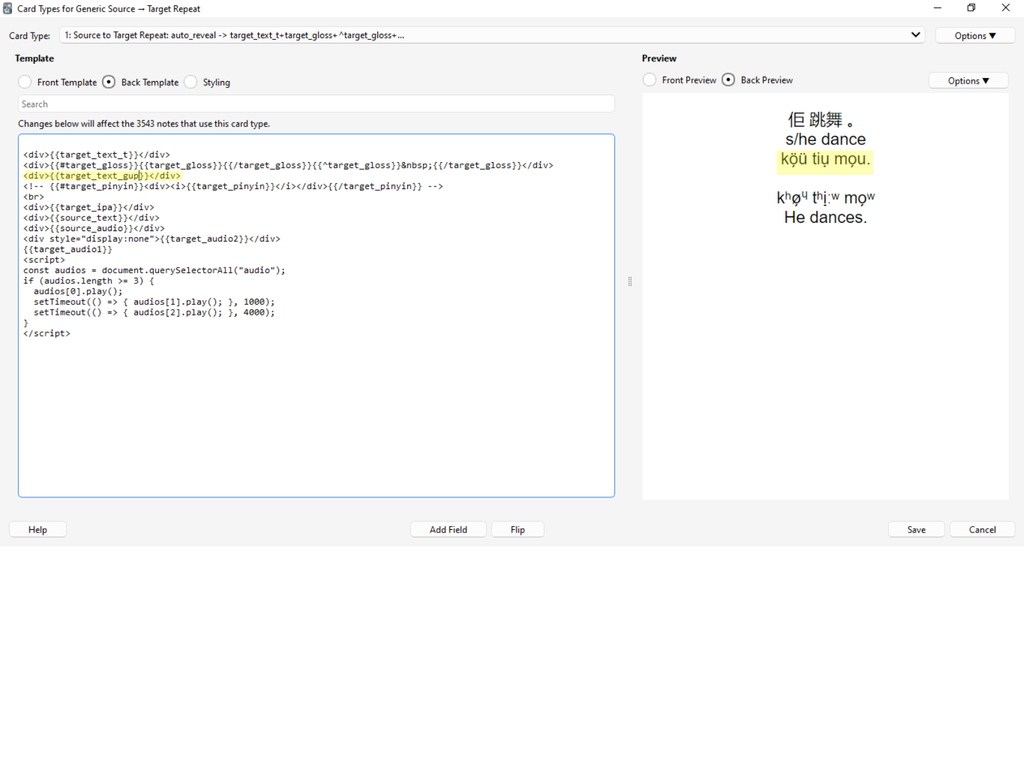Select the Styling radio button
This screenshot has width=1024, height=768.
[x=191, y=82]
